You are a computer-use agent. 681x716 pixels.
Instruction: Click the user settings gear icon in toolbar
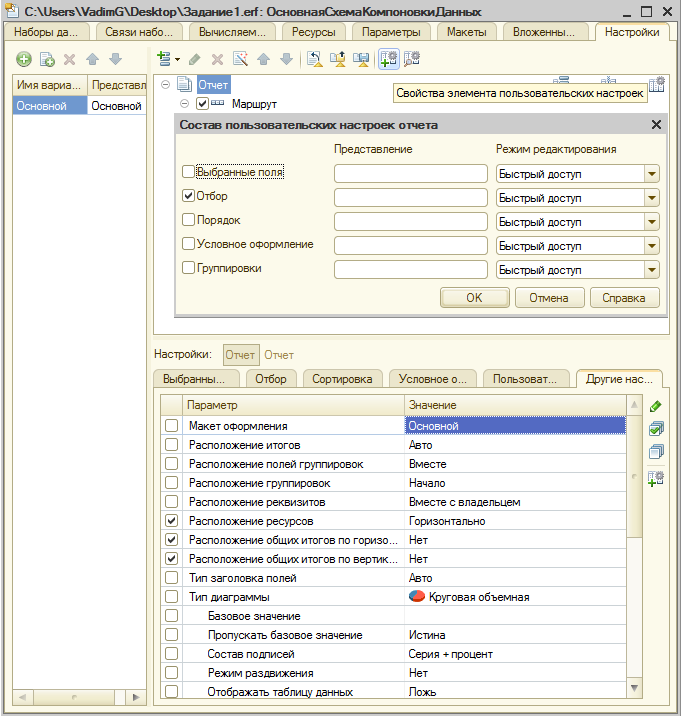point(411,60)
